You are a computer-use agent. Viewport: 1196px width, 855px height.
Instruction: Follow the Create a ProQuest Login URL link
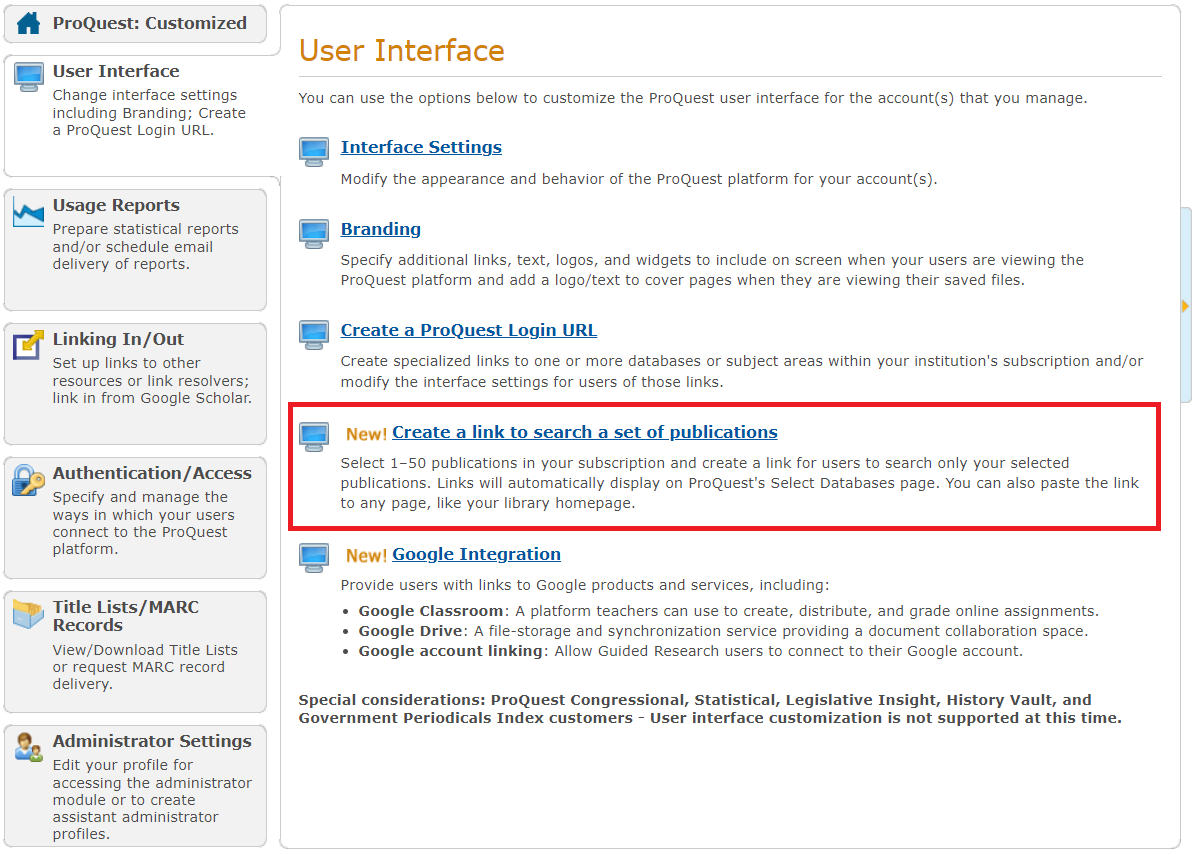(x=468, y=330)
